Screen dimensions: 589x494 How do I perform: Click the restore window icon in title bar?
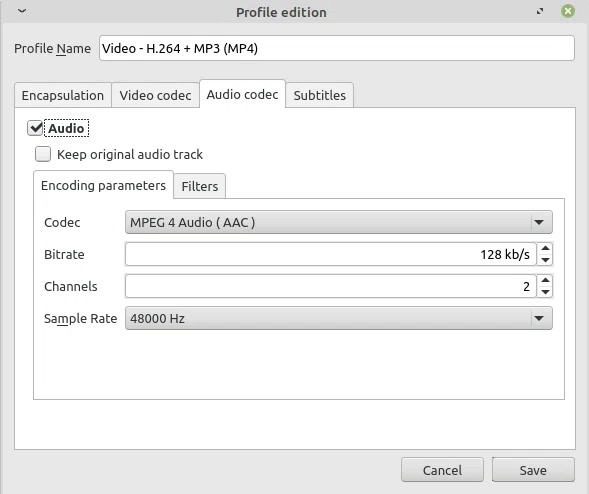tap(540, 11)
